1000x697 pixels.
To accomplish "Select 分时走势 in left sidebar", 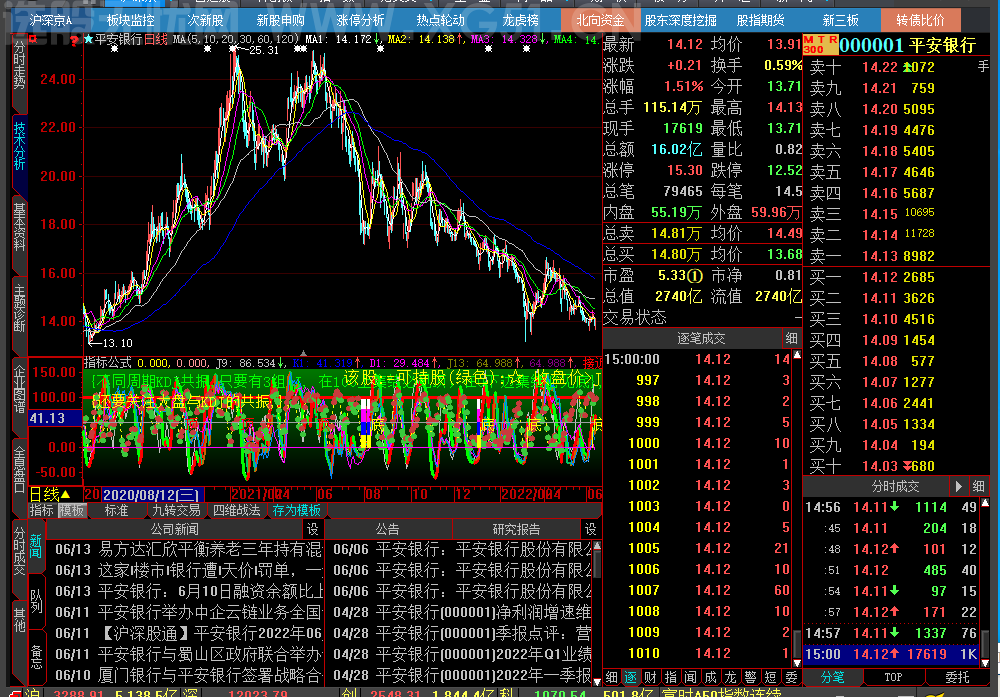I will coord(20,66).
